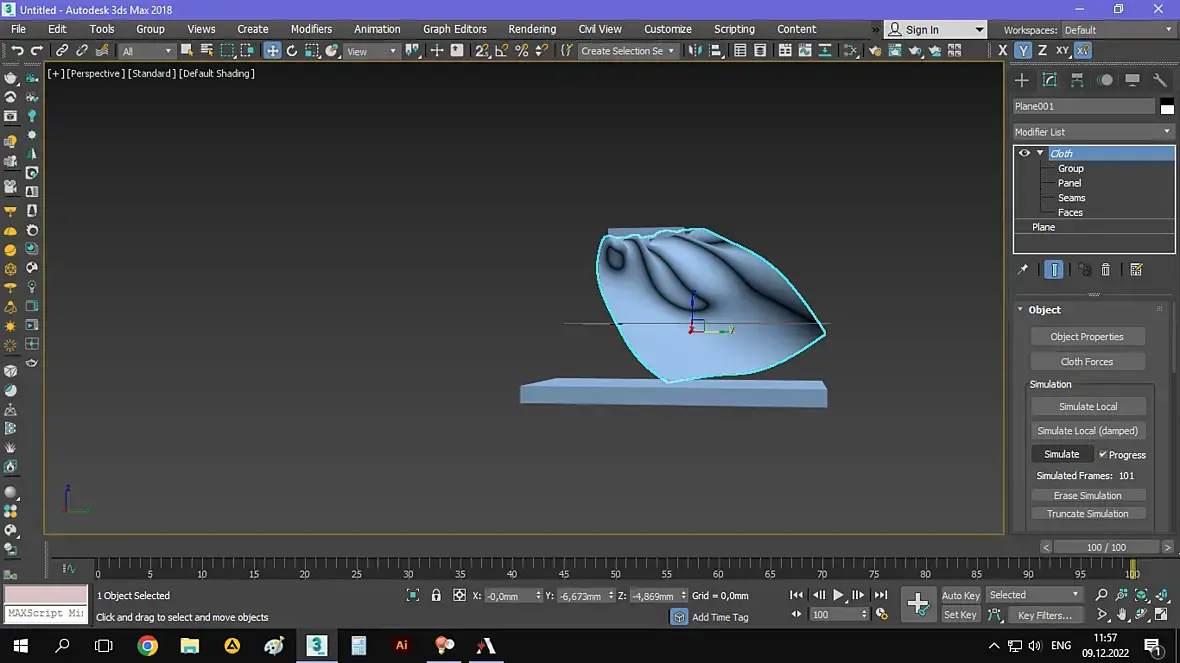Click the Simulate Local button
The image size is (1180, 663).
click(1088, 407)
